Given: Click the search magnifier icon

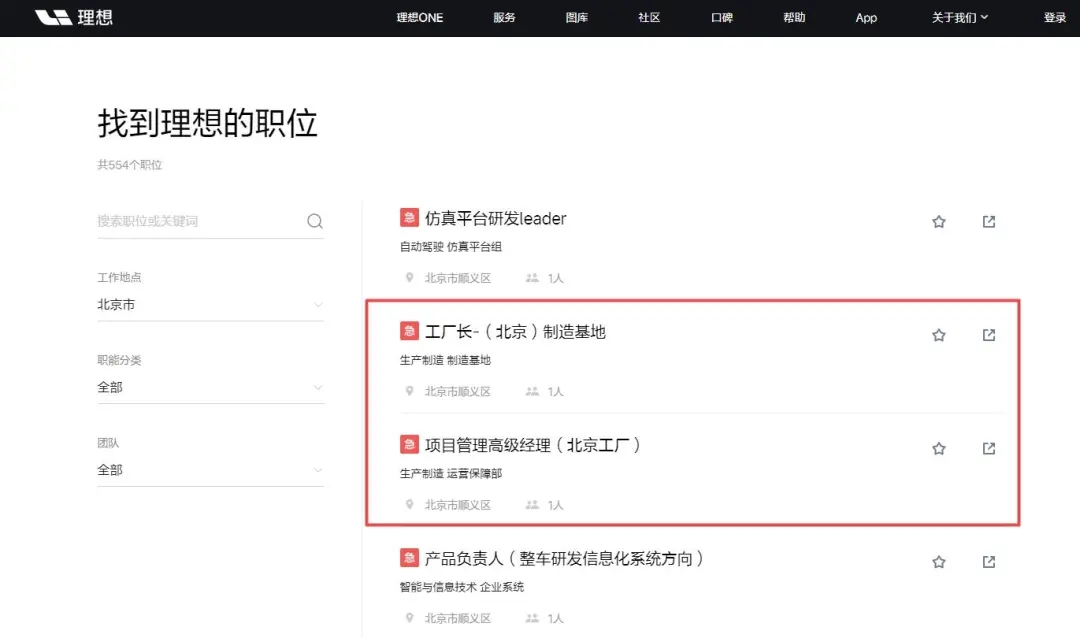Looking at the screenshot, I should [x=315, y=221].
